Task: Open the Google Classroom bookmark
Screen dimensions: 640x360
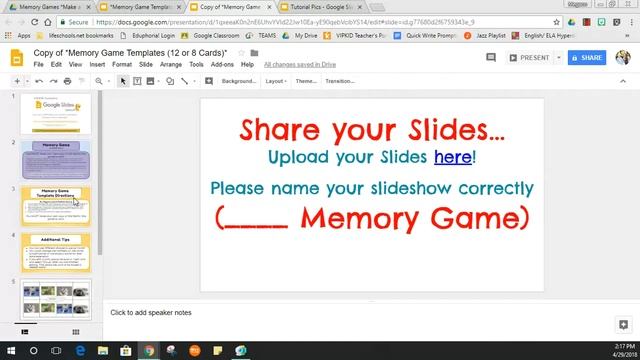Action: click(210, 36)
